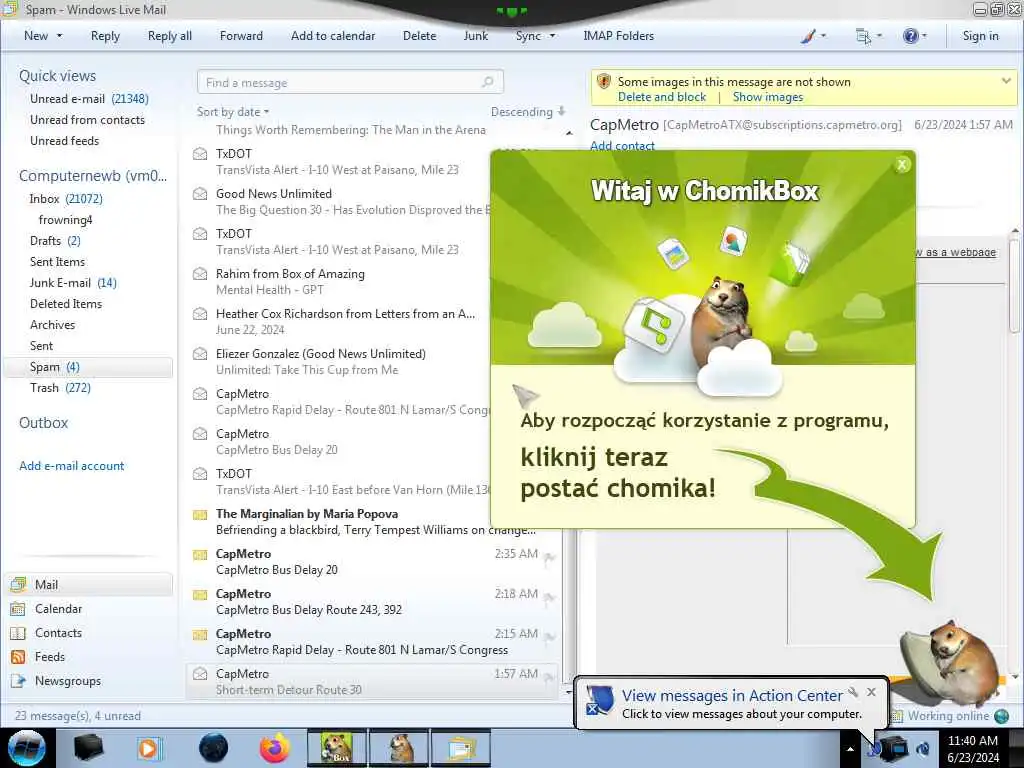The height and width of the screenshot is (768, 1024).
Task: Click the wrench icon in Action Center balloon
Action: (x=853, y=692)
